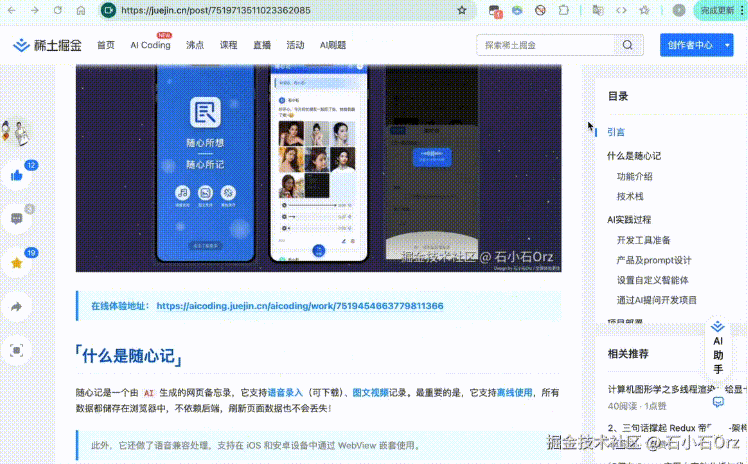The width and height of the screenshot is (748, 464).
Task: Jump to 通过AI提问开发项目 in contents
Action: tap(656, 300)
